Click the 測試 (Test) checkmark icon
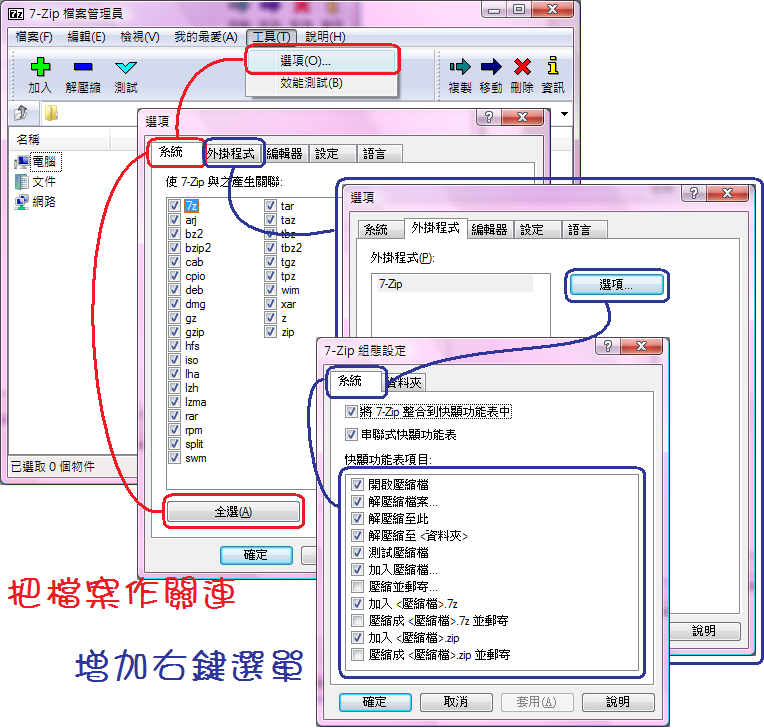The height and width of the screenshot is (728, 764). (126, 67)
